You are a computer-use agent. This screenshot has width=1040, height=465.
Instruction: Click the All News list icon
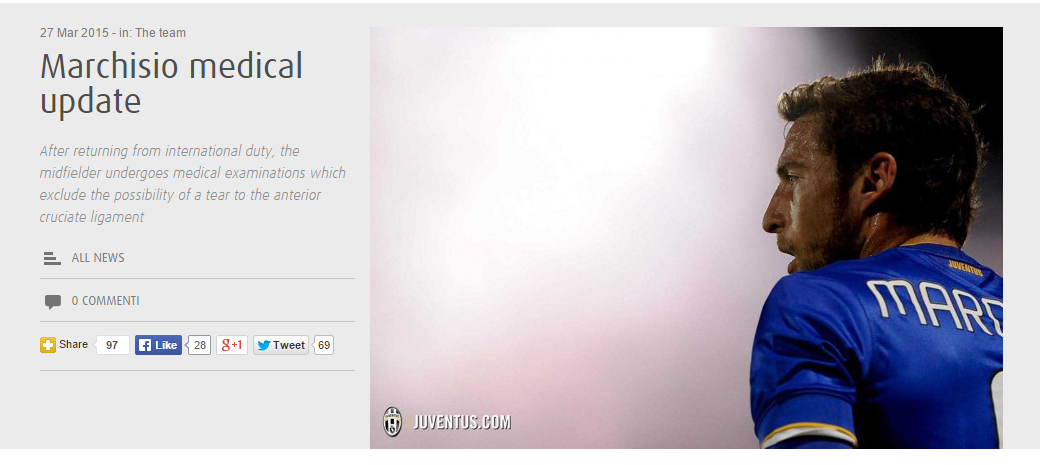pos(52,259)
